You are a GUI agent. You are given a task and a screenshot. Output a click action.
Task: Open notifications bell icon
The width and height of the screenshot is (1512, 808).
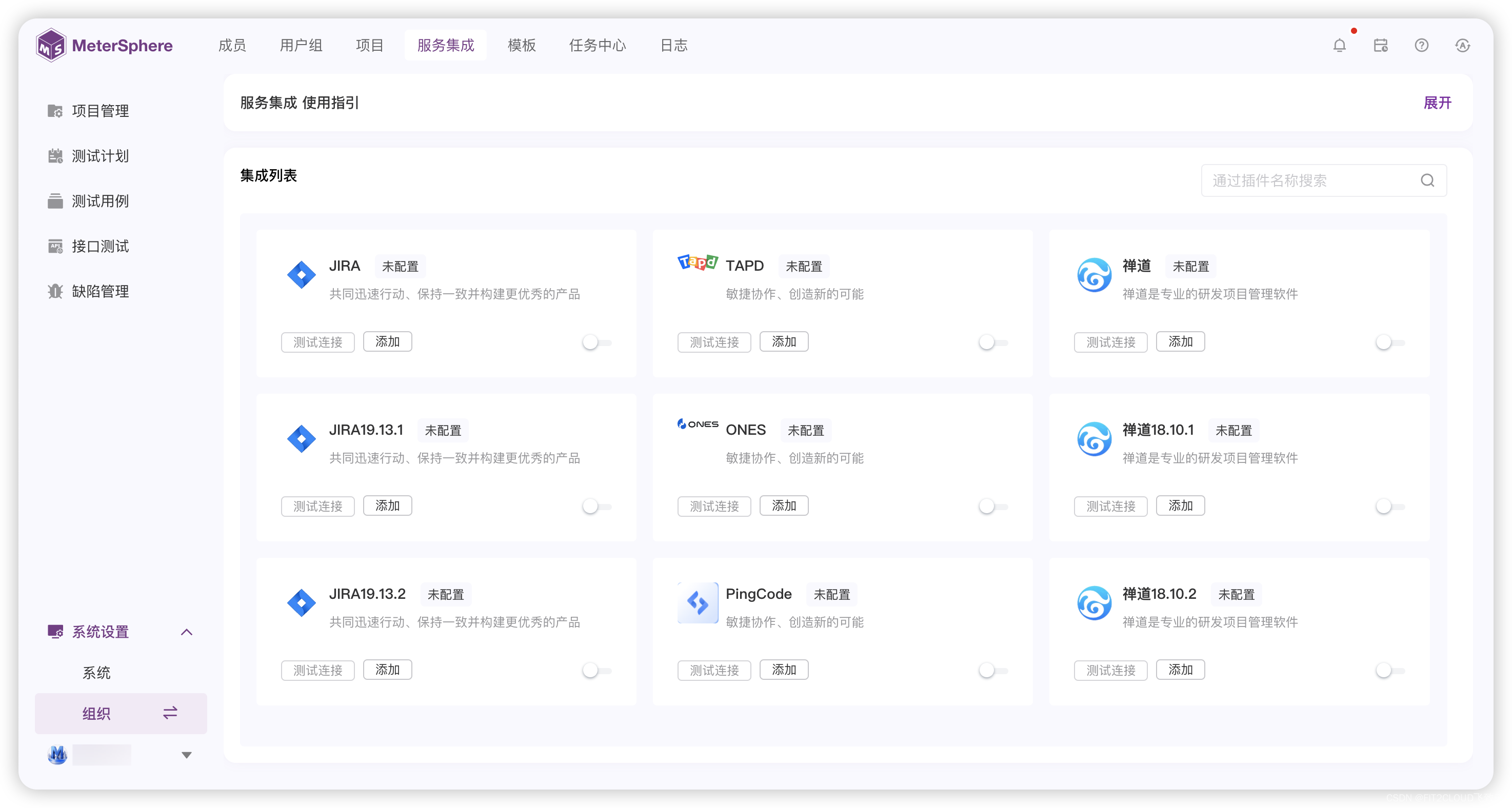click(1339, 45)
